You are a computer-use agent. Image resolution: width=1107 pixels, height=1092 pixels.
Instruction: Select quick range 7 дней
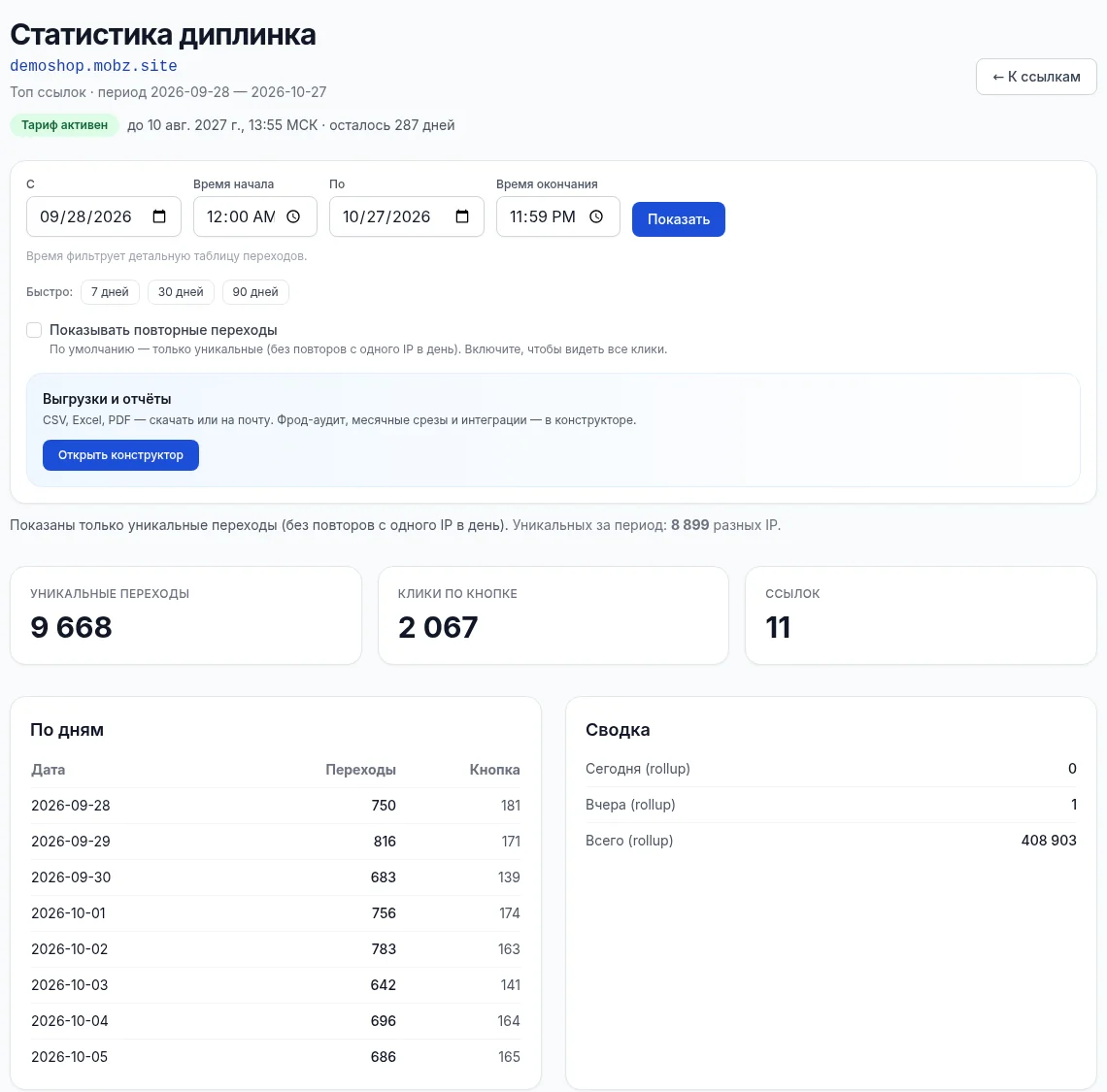pyautogui.click(x=110, y=292)
